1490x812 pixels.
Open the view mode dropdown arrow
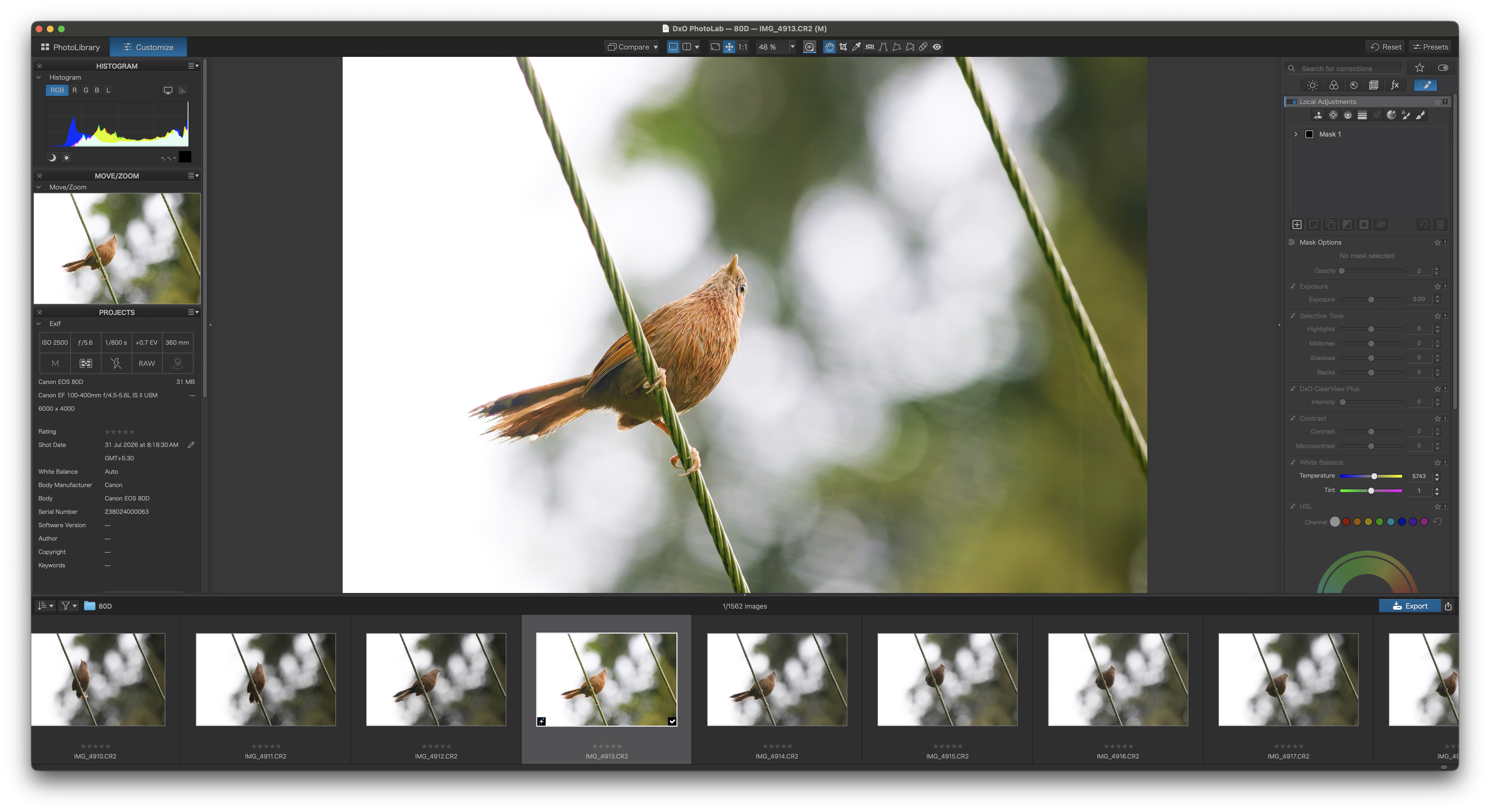[x=697, y=47]
